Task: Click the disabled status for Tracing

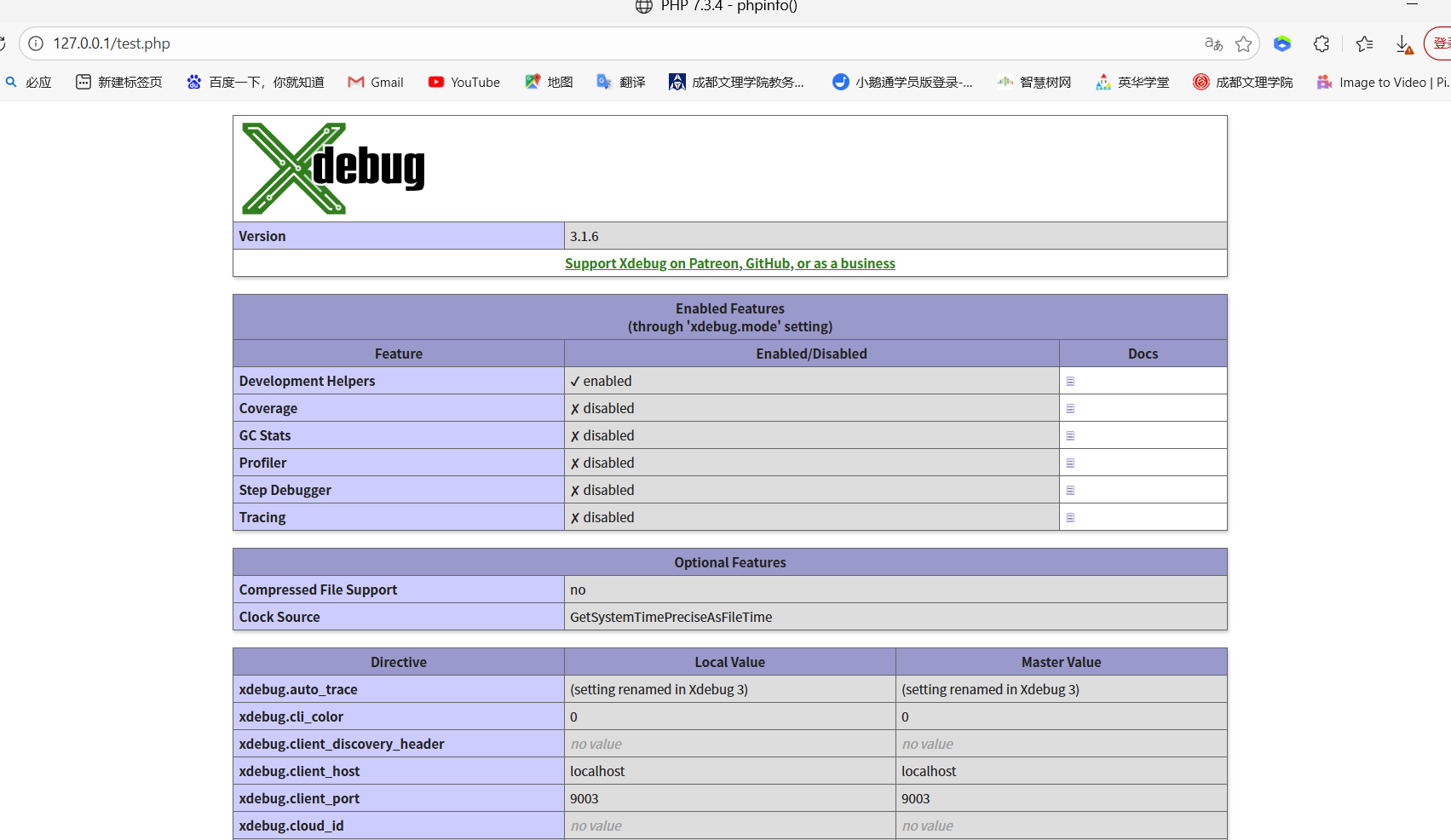Action: click(x=602, y=517)
